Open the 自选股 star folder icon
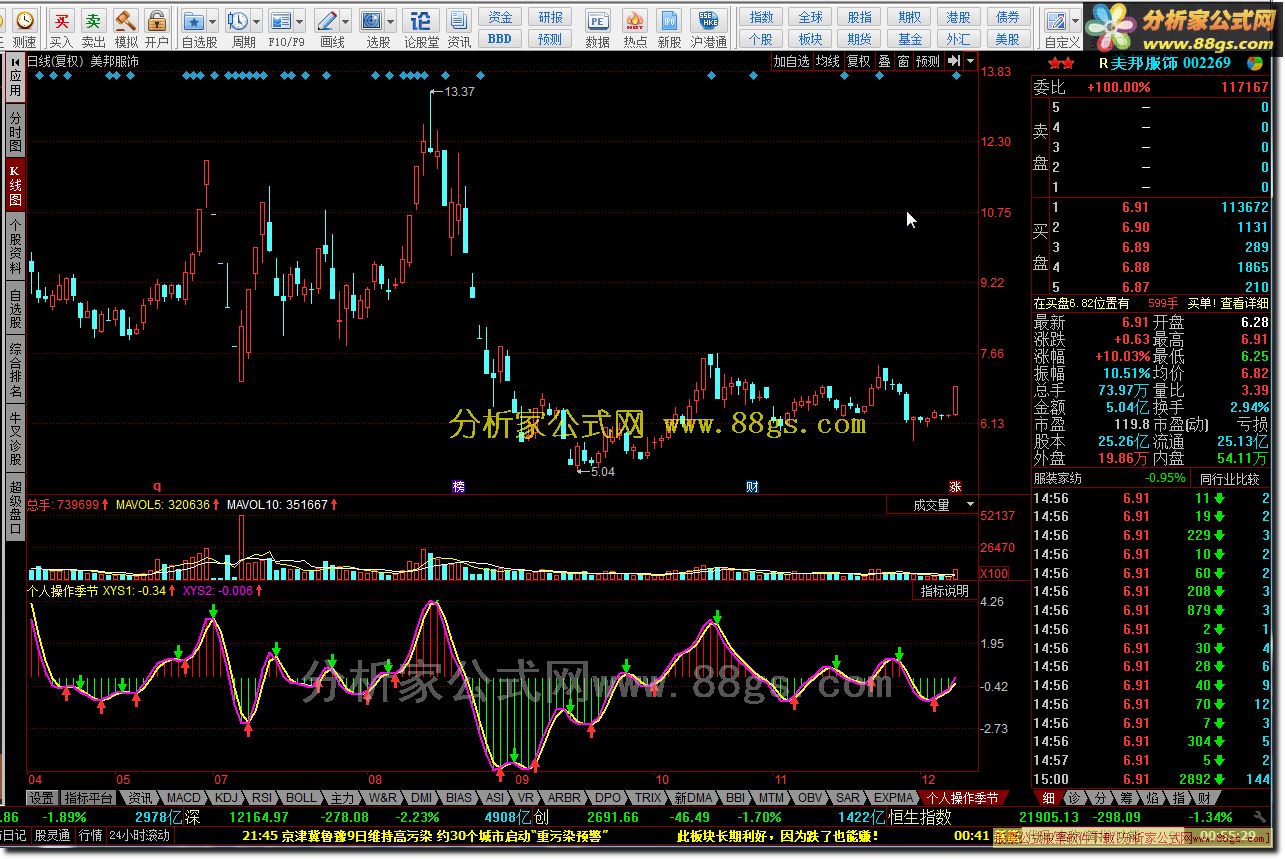This screenshot has width=1285, height=859. [194, 20]
